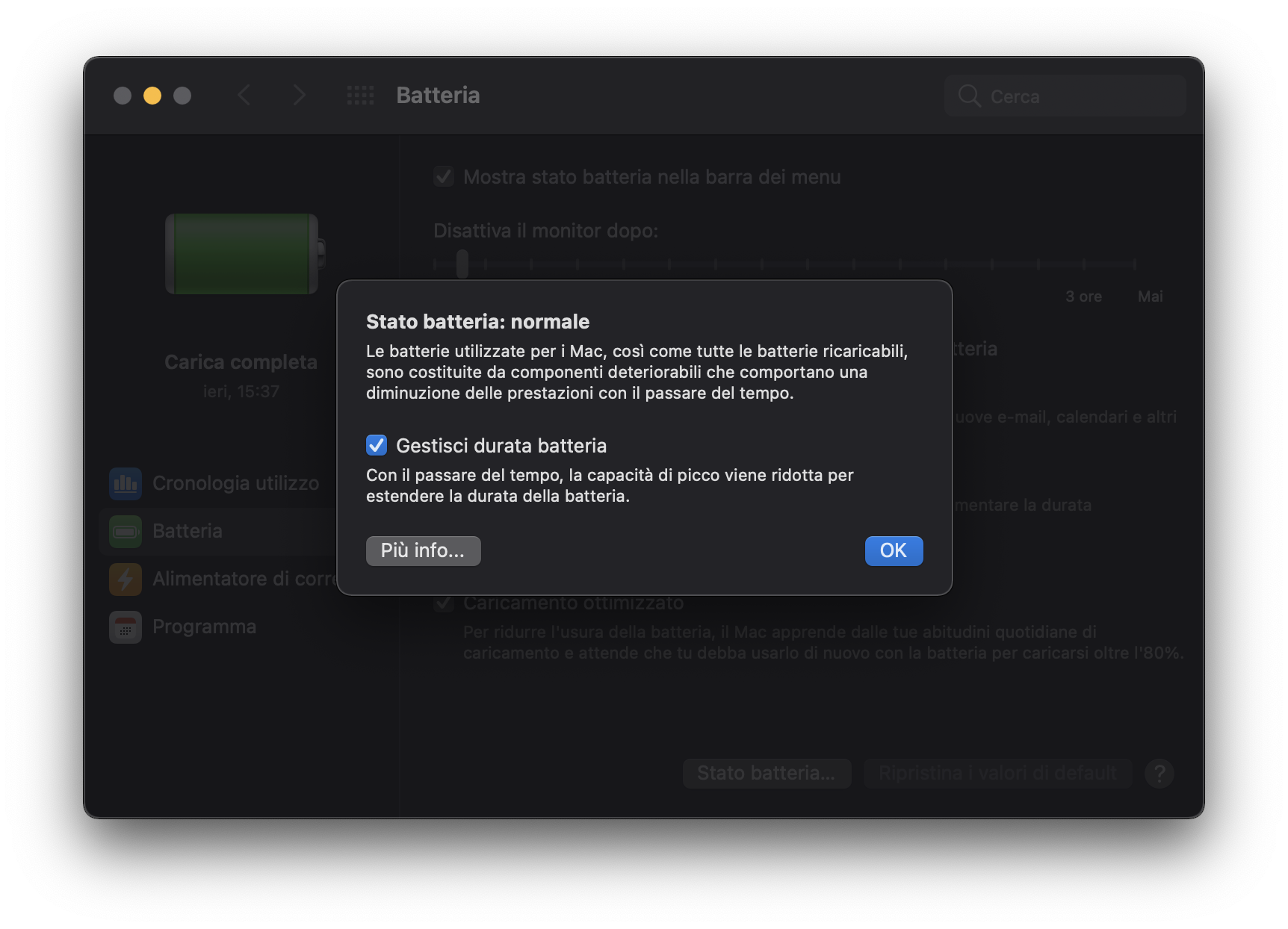Click the 'Stato batteria: normale' heading
The width and height of the screenshot is (1288, 929).
tap(477, 322)
